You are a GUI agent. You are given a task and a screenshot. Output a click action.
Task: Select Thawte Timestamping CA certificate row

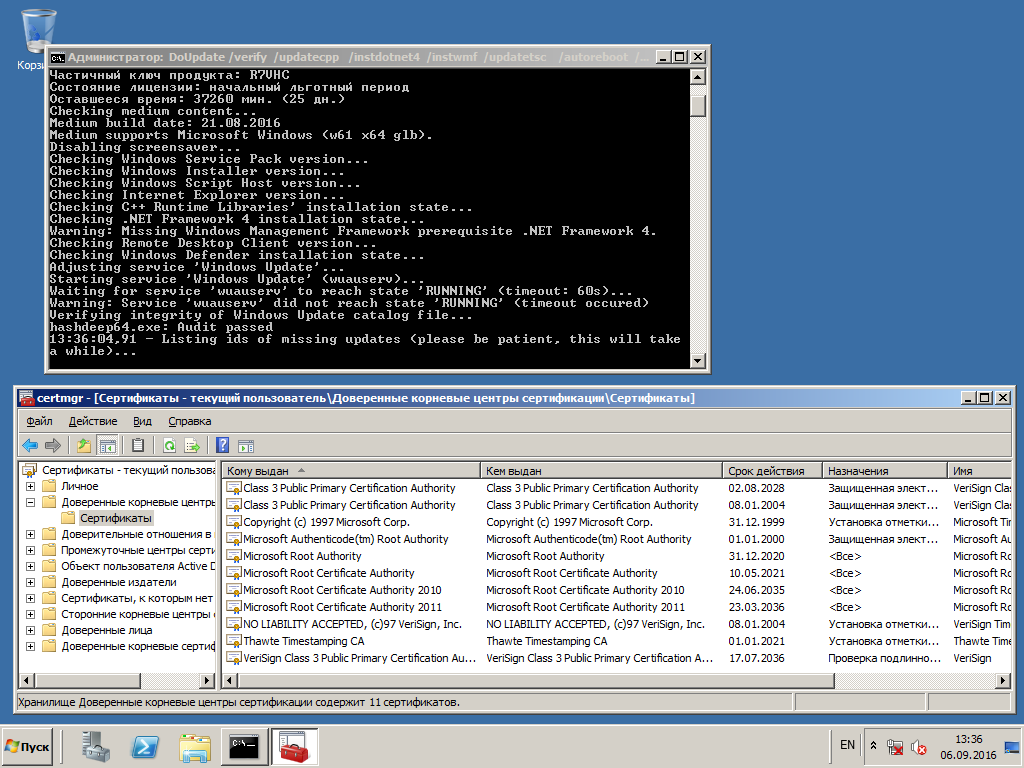point(304,641)
